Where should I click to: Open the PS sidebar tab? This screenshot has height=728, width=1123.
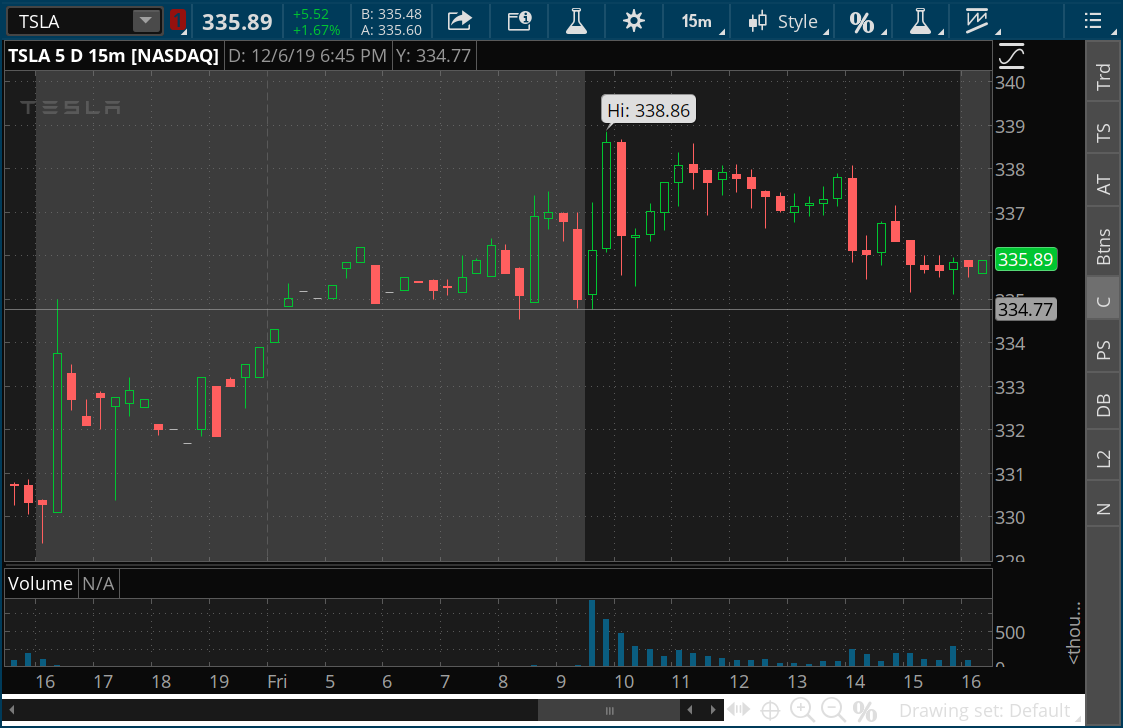pos(1104,350)
